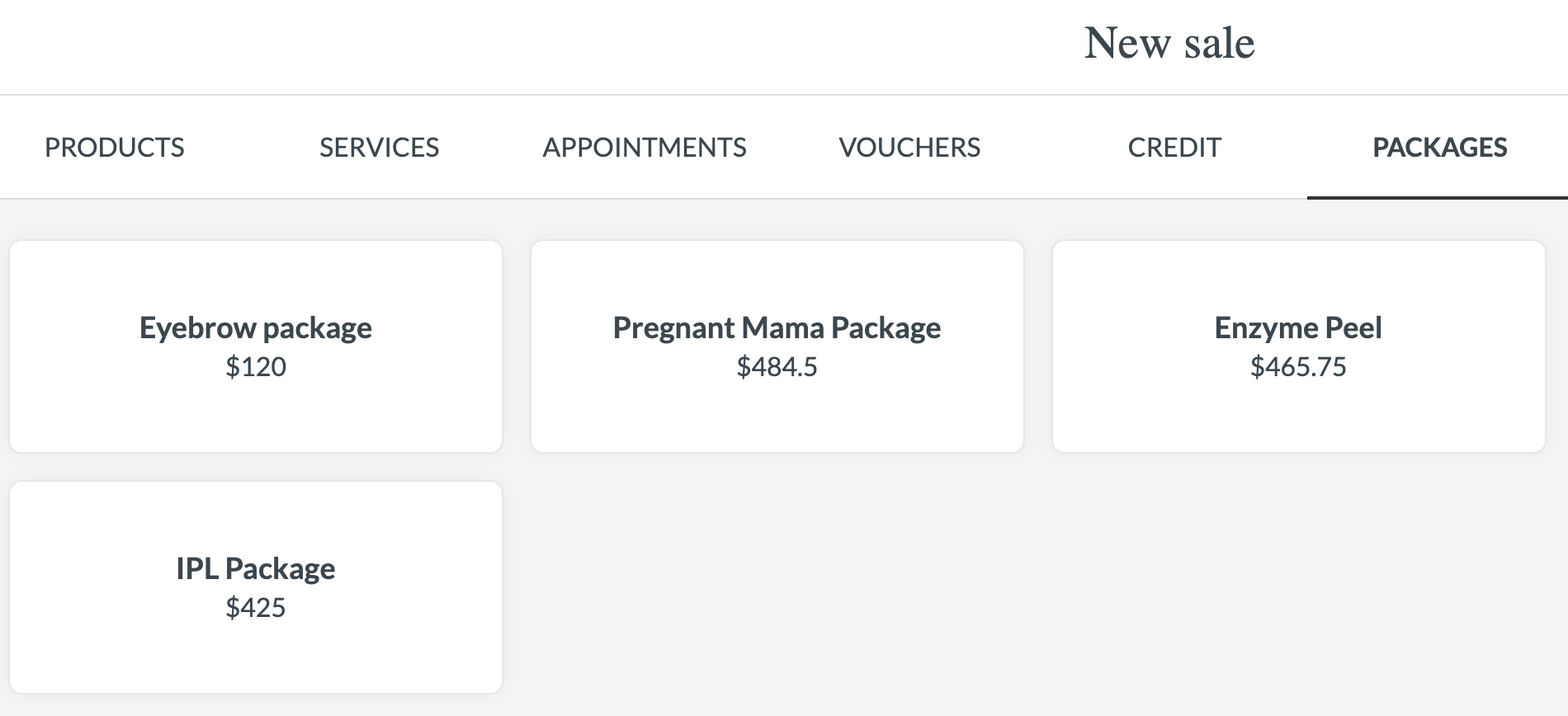This screenshot has height=716, width=1568.
Task: Click the Eyebrow package title text
Action: pos(256,327)
